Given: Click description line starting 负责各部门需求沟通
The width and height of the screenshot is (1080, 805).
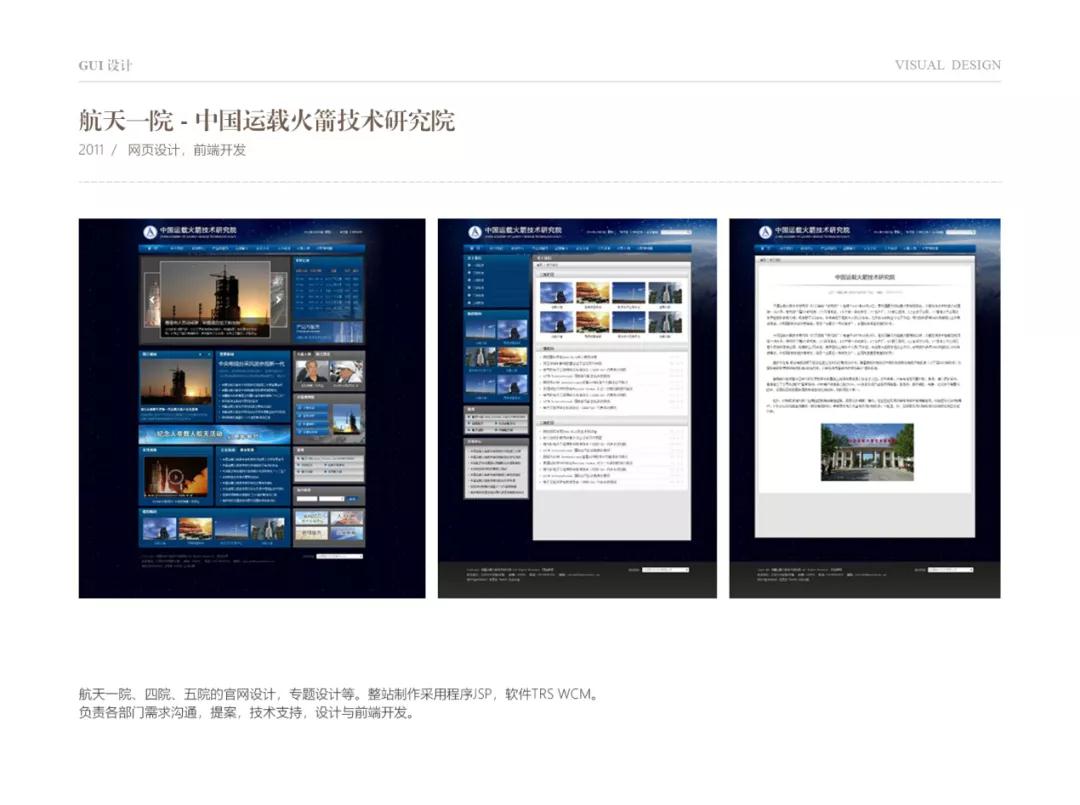Looking at the screenshot, I should pos(248,713).
